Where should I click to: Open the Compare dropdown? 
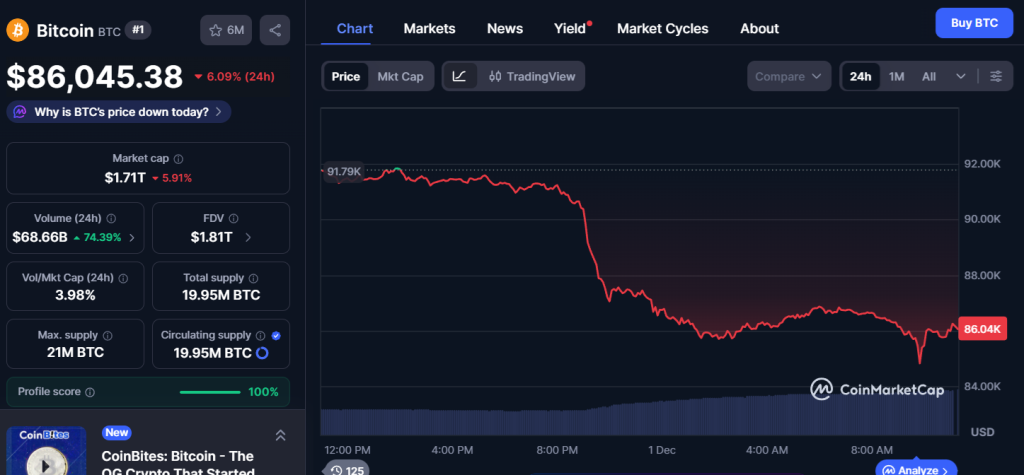point(789,76)
